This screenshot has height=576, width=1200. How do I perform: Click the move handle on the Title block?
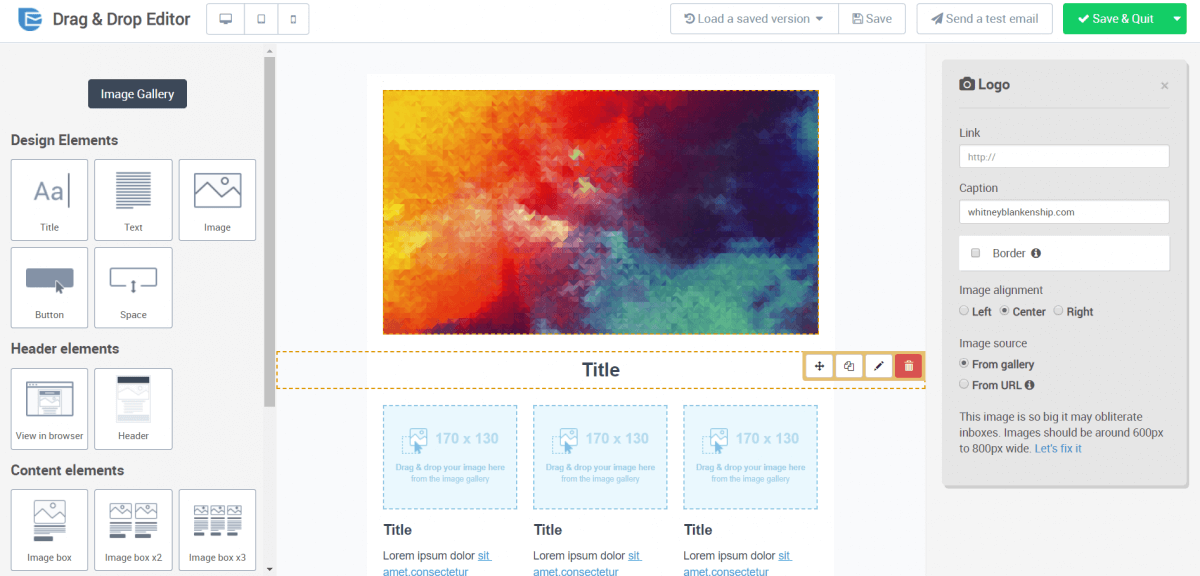pos(819,366)
